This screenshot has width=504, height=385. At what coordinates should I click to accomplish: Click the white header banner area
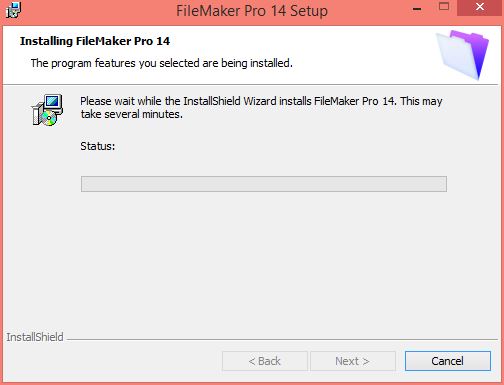252,55
